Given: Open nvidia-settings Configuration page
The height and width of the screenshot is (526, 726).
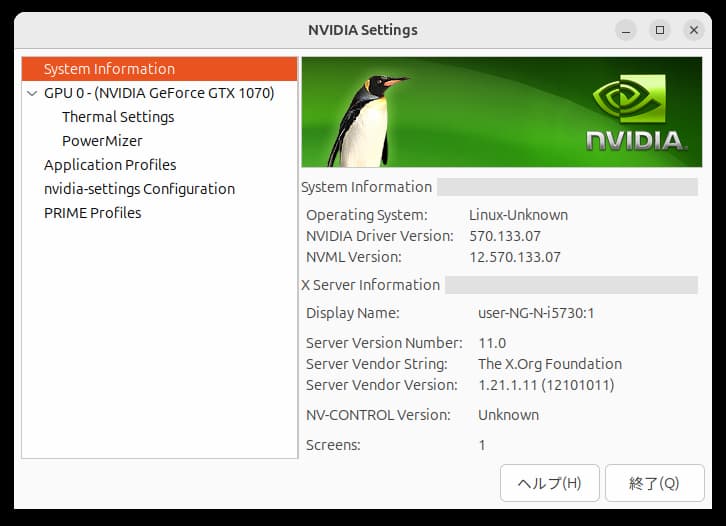Looking at the screenshot, I should click(x=139, y=189).
